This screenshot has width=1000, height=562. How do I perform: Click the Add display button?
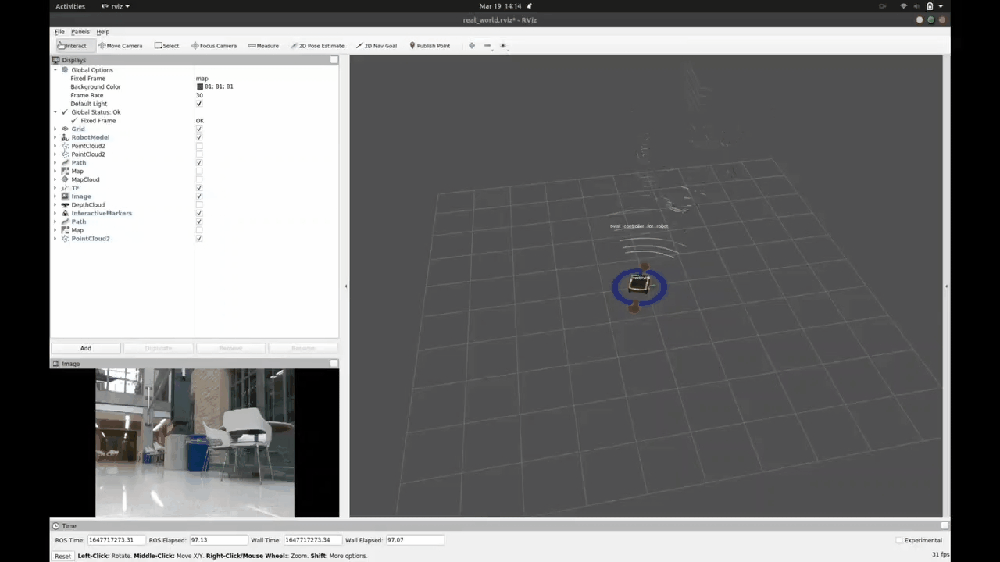86,348
